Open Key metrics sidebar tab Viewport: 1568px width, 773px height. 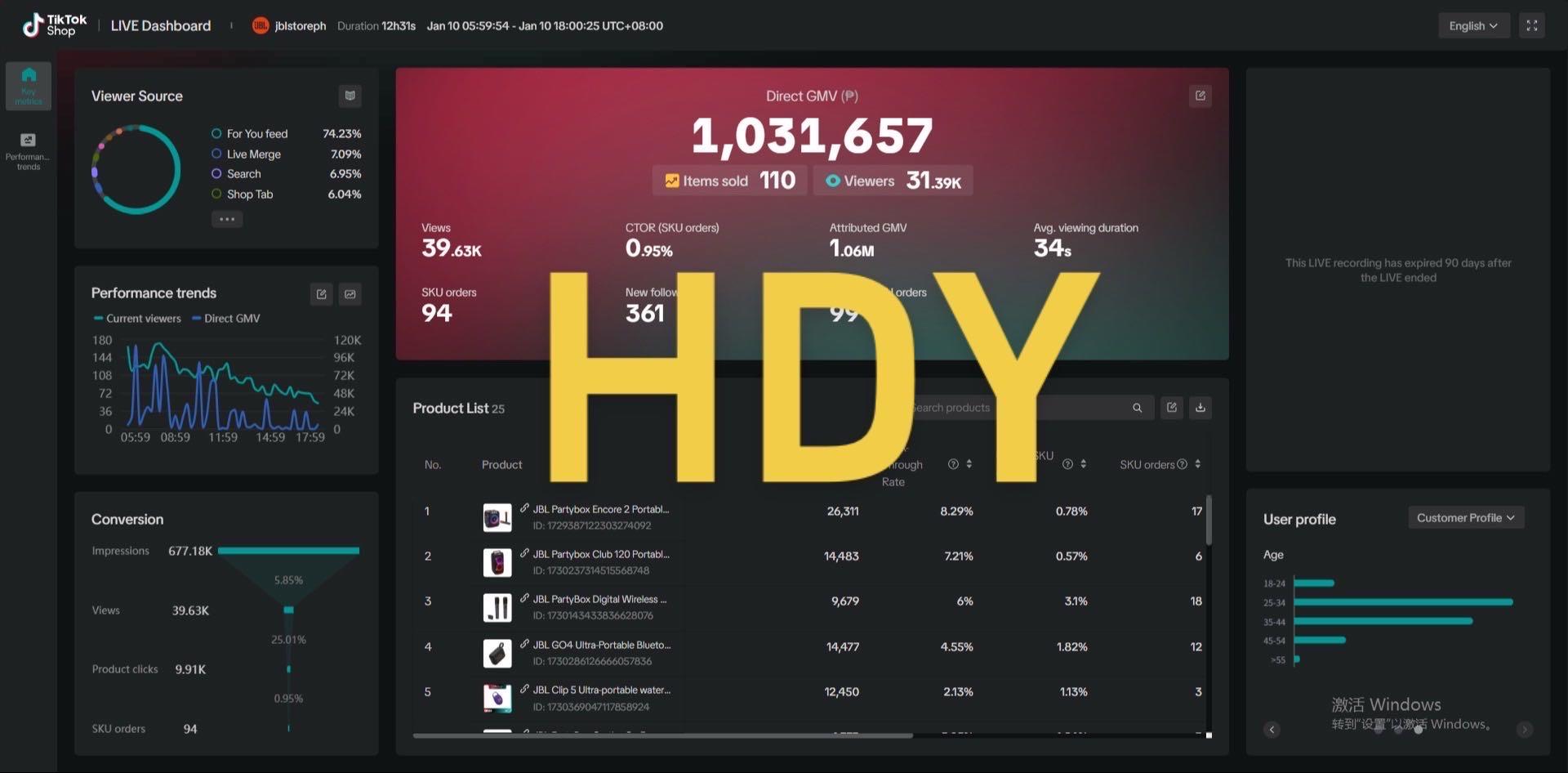(29, 85)
